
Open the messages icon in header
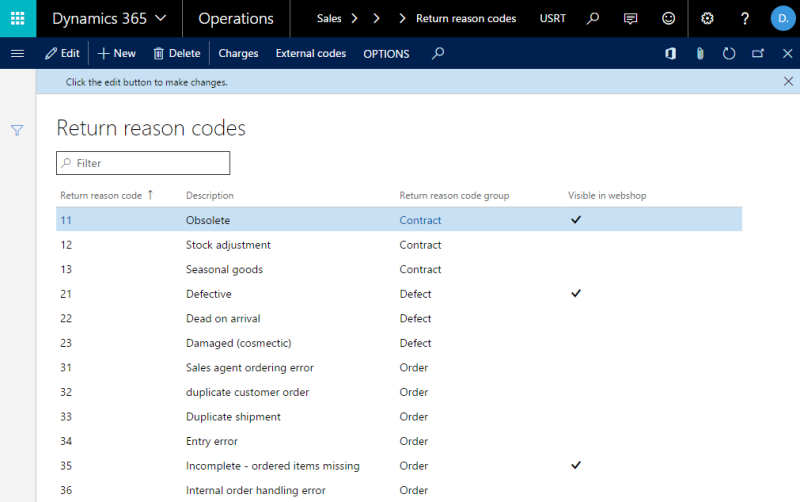tap(630, 19)
